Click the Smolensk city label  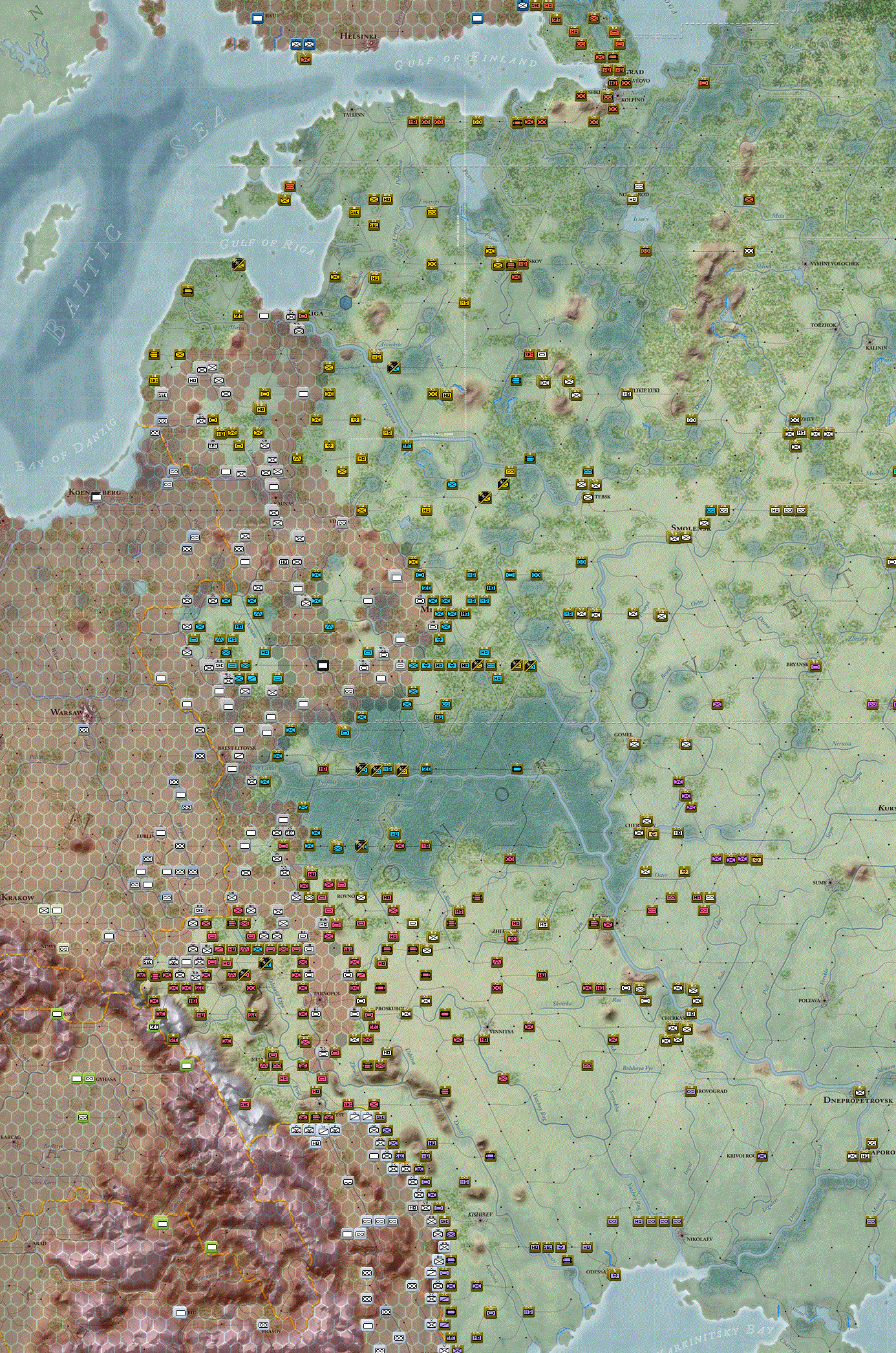point(691,527)
